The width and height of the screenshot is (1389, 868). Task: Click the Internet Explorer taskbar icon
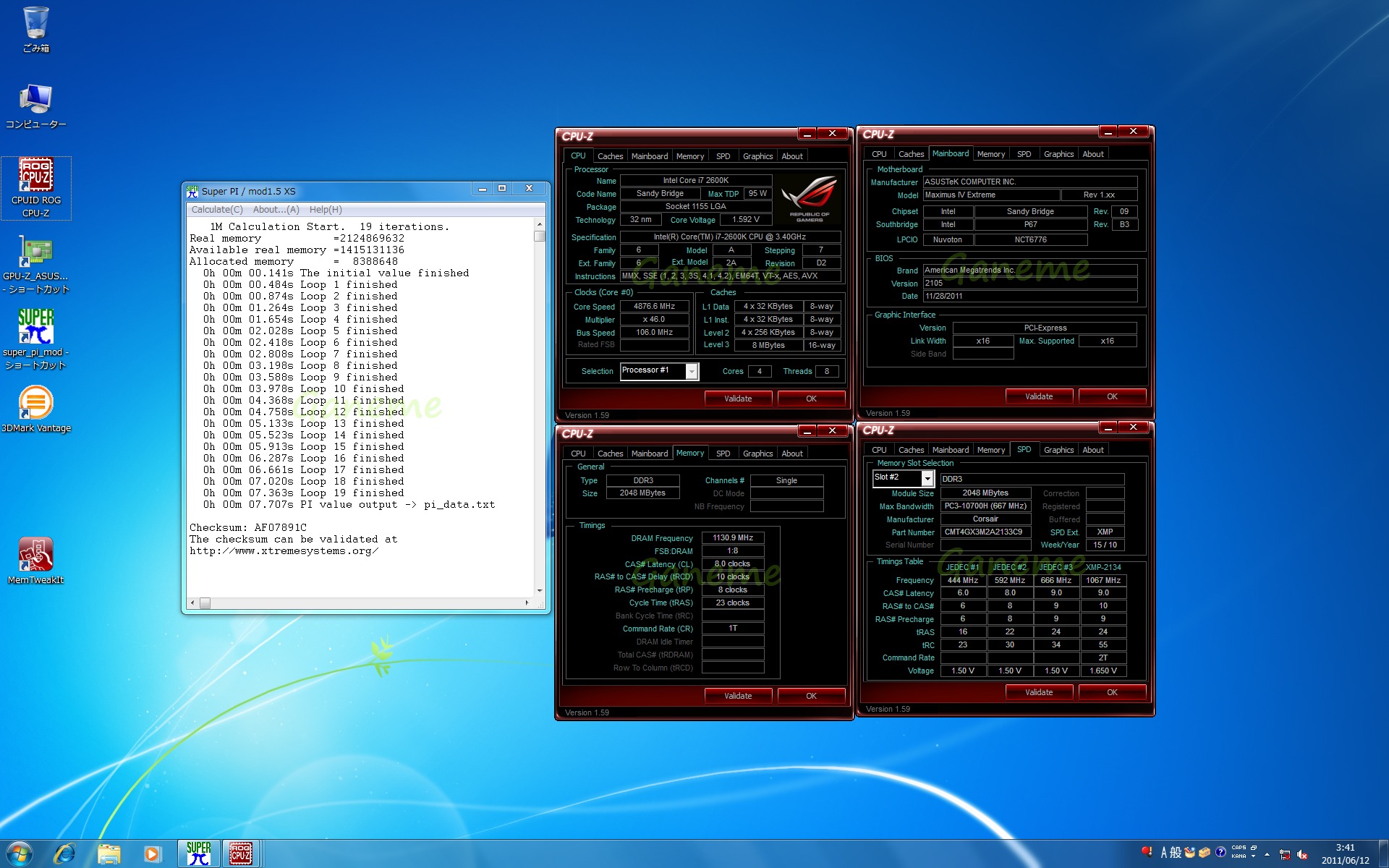pyautogui.click(x=64, y=854)
